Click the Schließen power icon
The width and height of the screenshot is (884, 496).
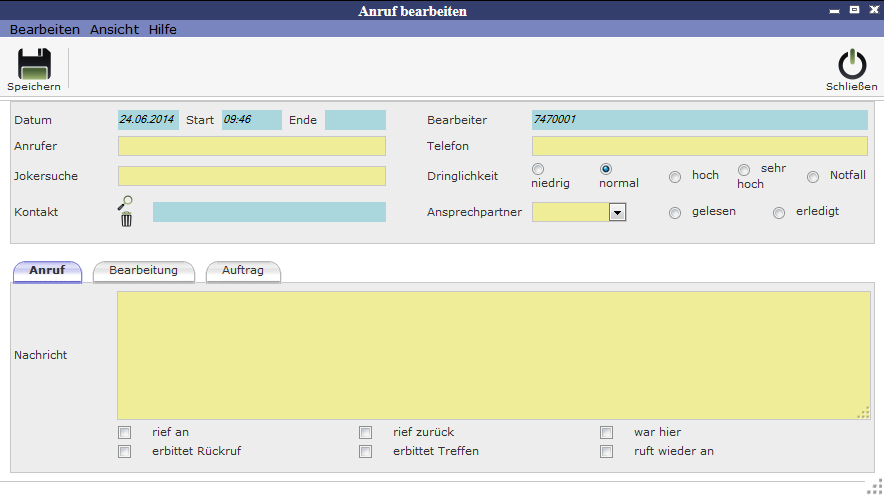[851, 65]
